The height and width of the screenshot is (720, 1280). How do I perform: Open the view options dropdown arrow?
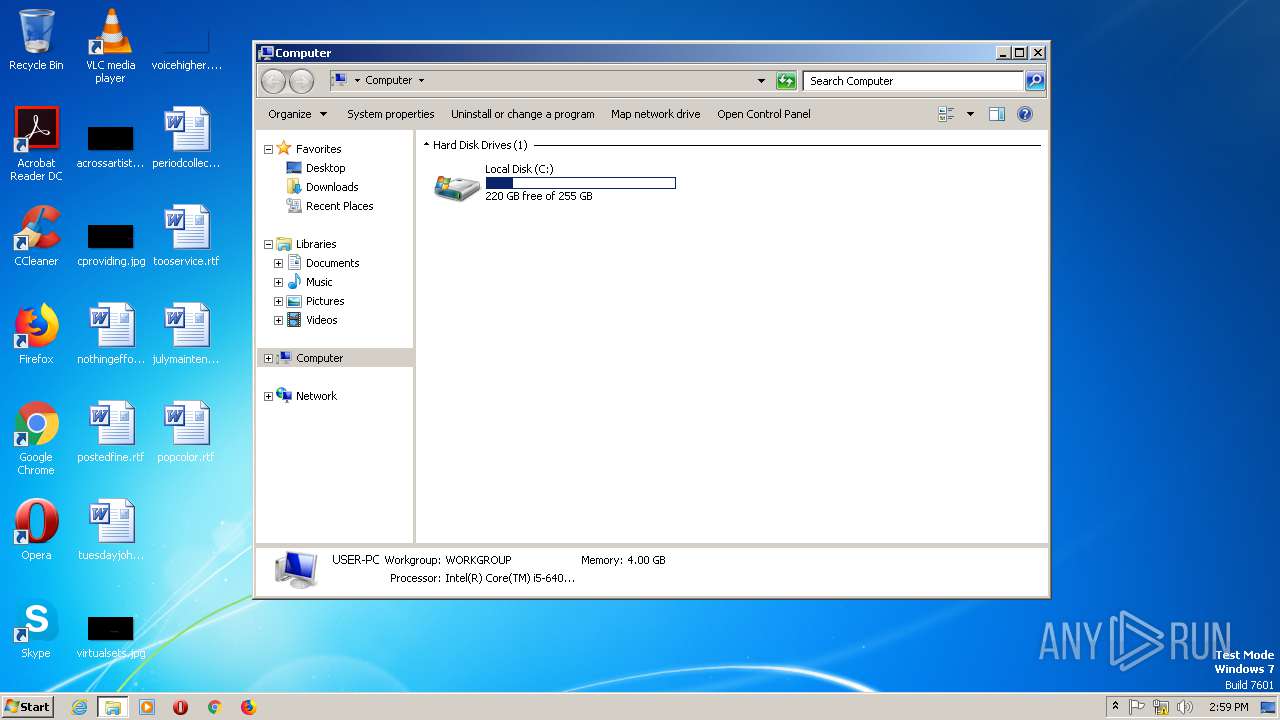[x=970, y=114]
